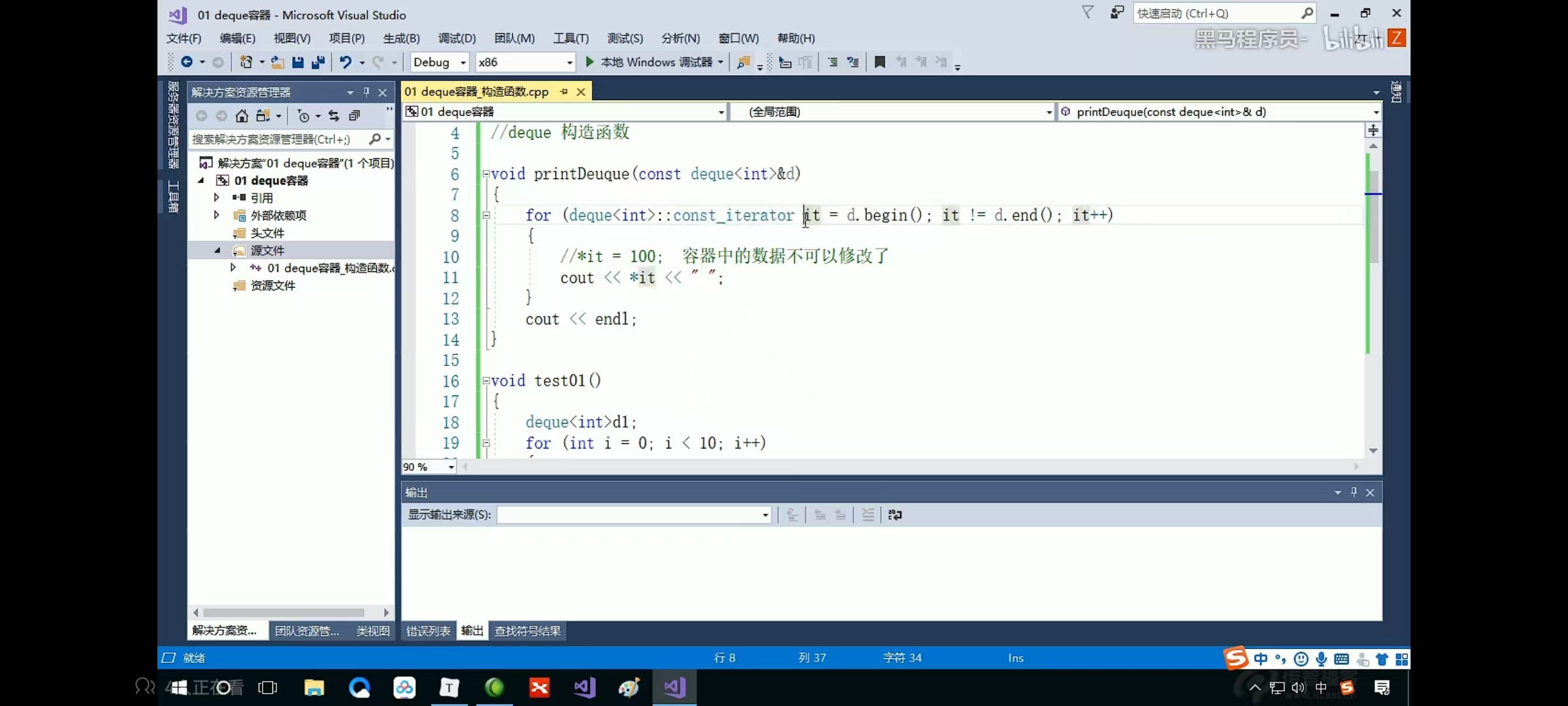Open the 团队资源管理器 tab at the bottom
Viewport: 1568px width, 706px height.
(x=306, y=631)
